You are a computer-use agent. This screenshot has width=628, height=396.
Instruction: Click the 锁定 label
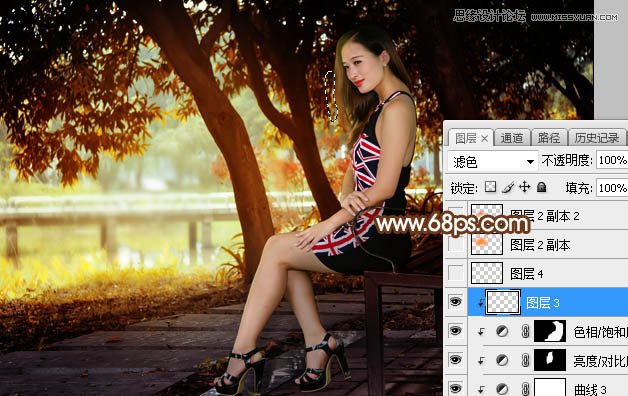coord(464,188)
